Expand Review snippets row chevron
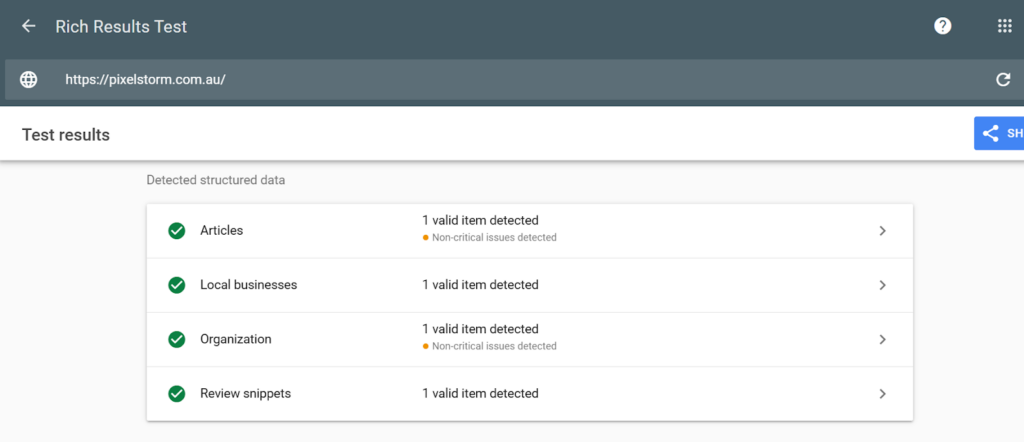This screenshot has height=442, width=1024. click(x=882, y=393)
